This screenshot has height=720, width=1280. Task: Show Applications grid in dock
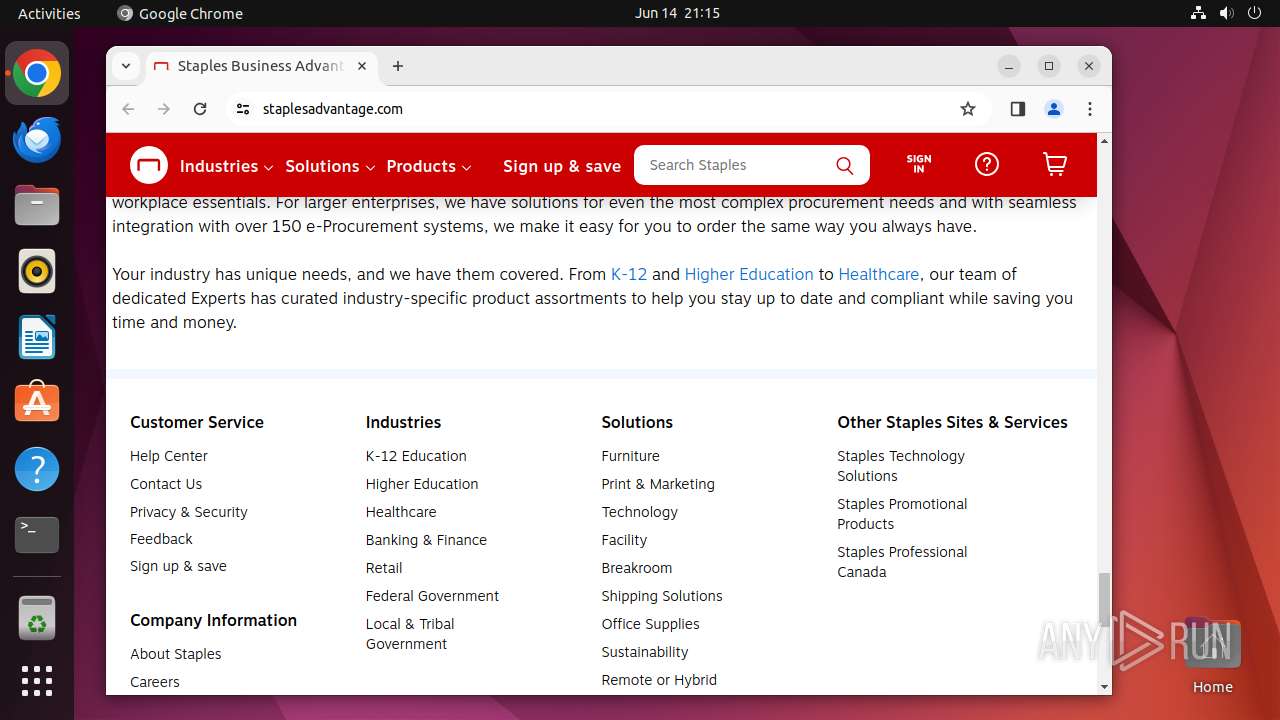37,681
